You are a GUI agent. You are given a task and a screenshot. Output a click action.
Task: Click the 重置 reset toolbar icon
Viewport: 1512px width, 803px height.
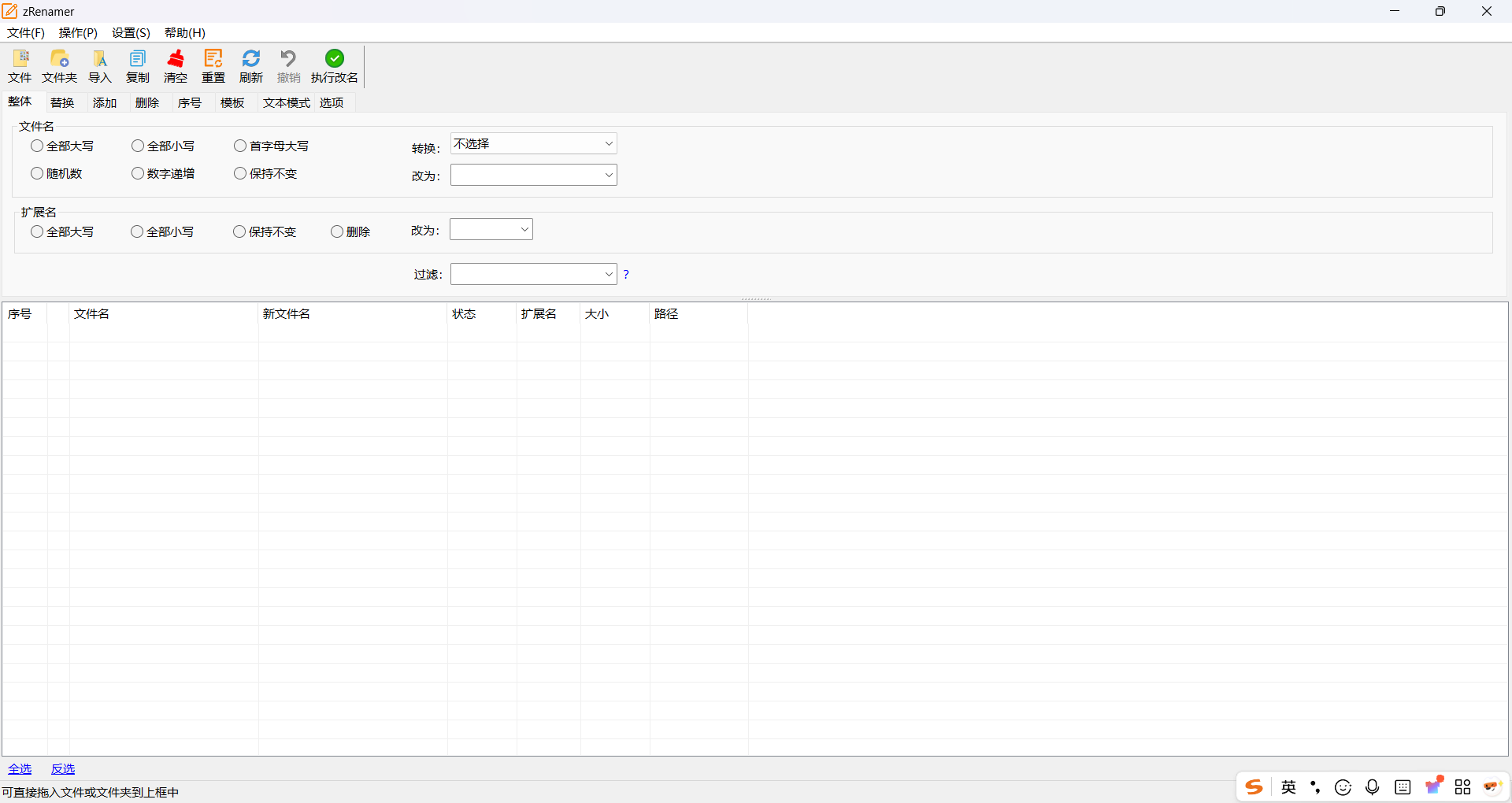[213, 59]
